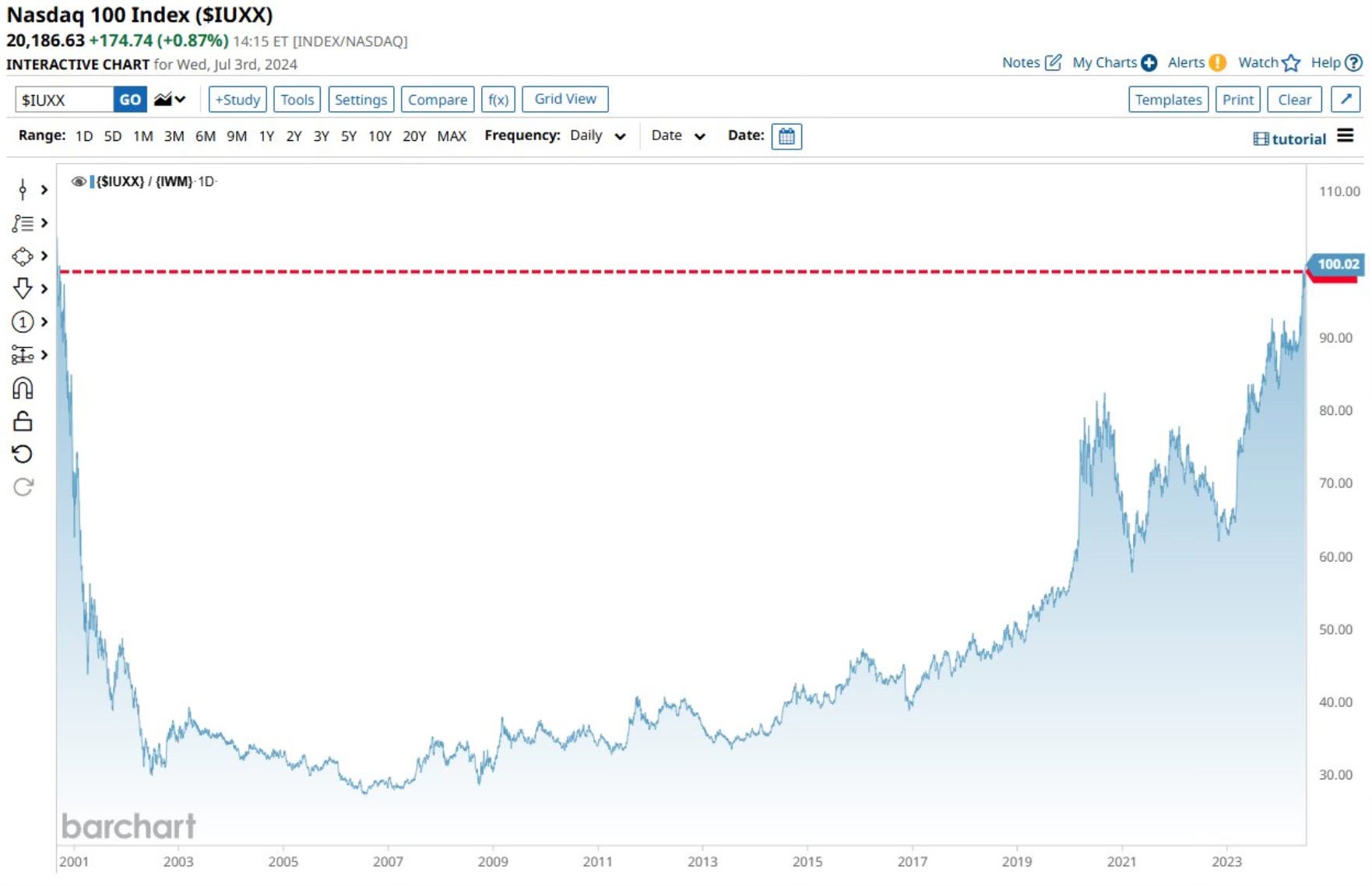Click the Watch star icon
The width and height of the screenshot is (1372, 886).
1291,63
